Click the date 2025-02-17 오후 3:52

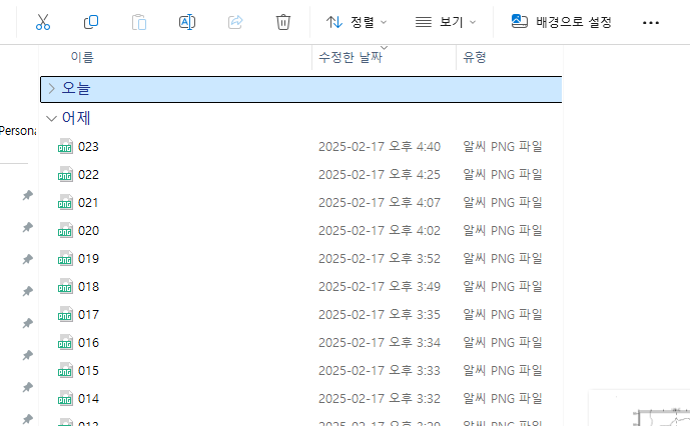pos(379,259)
